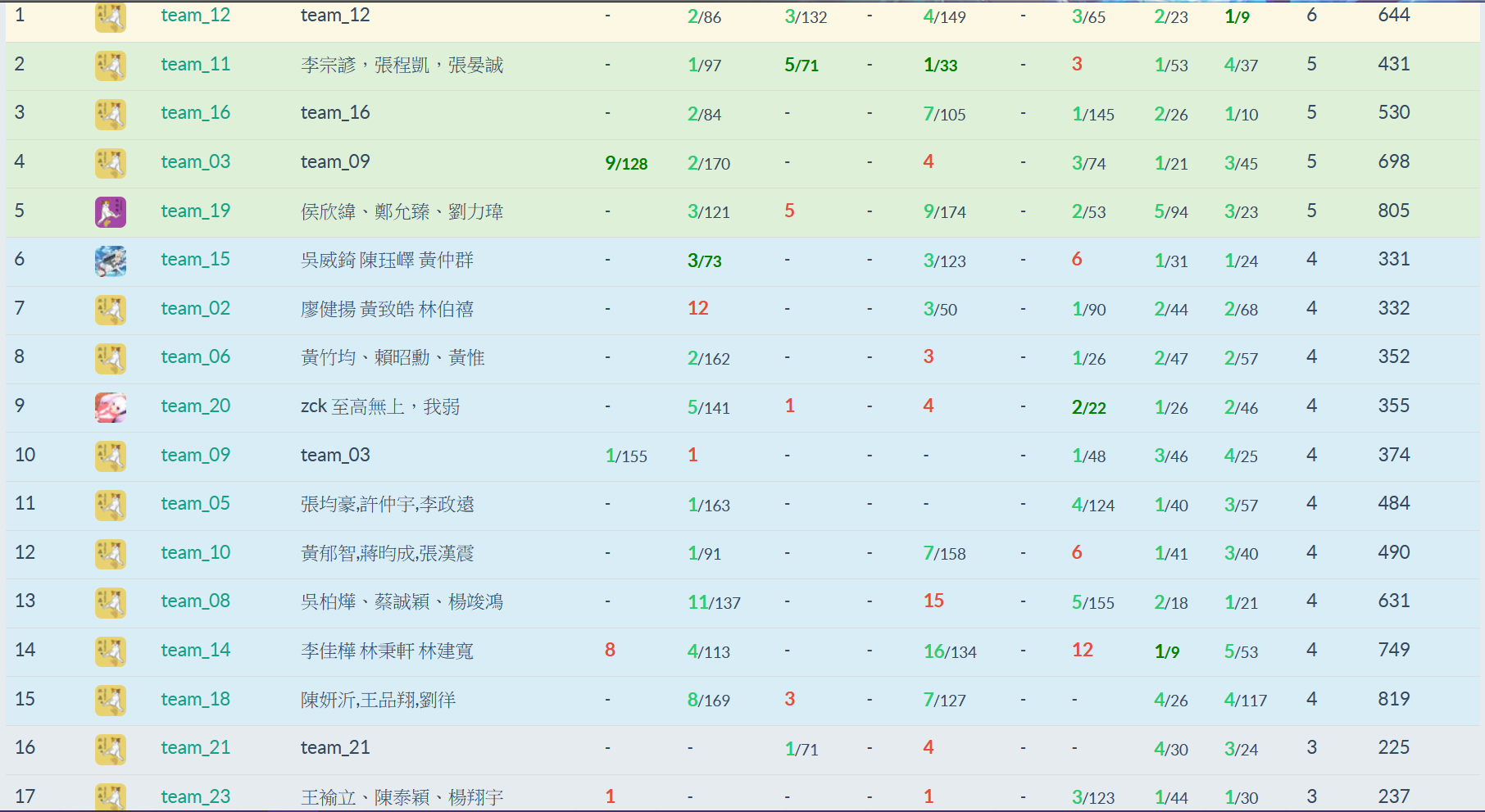Click team_11's 1/33 result cell
The image size is (1485, 812).
click(x=940, y=66)
